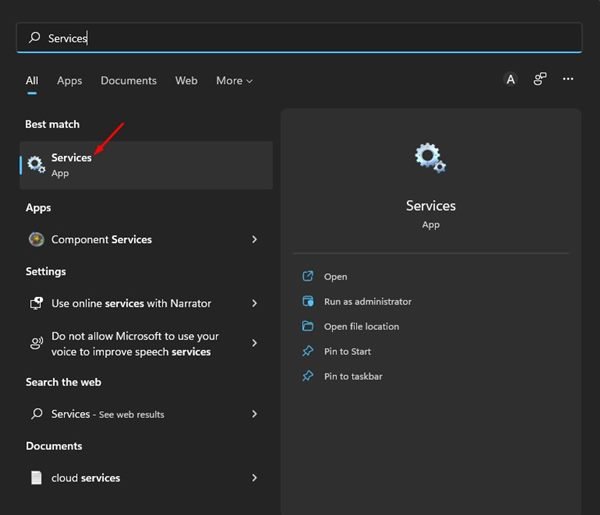Click in the Services search box
The width and height of the screenshot is (600, 515).
pos(299,37)
